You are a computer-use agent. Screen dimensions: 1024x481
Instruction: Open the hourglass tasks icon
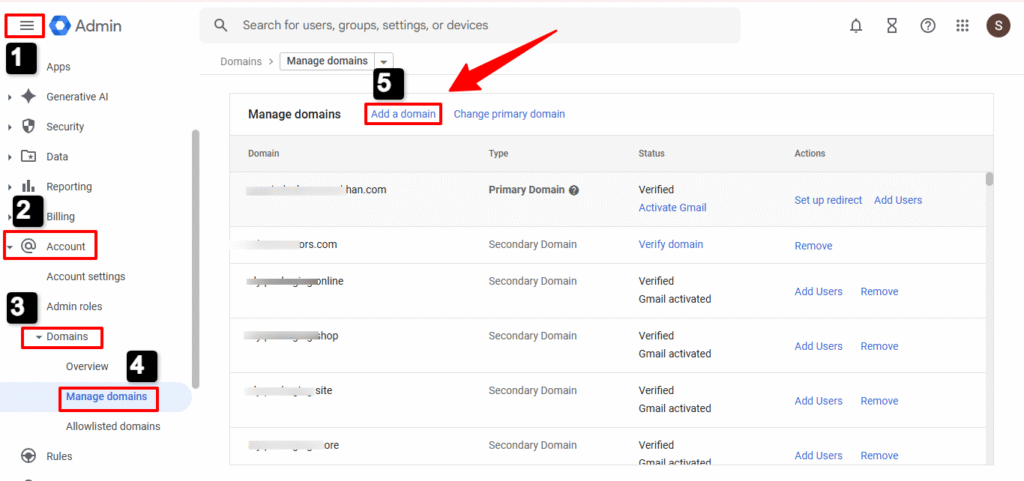[x=891, y=26]
